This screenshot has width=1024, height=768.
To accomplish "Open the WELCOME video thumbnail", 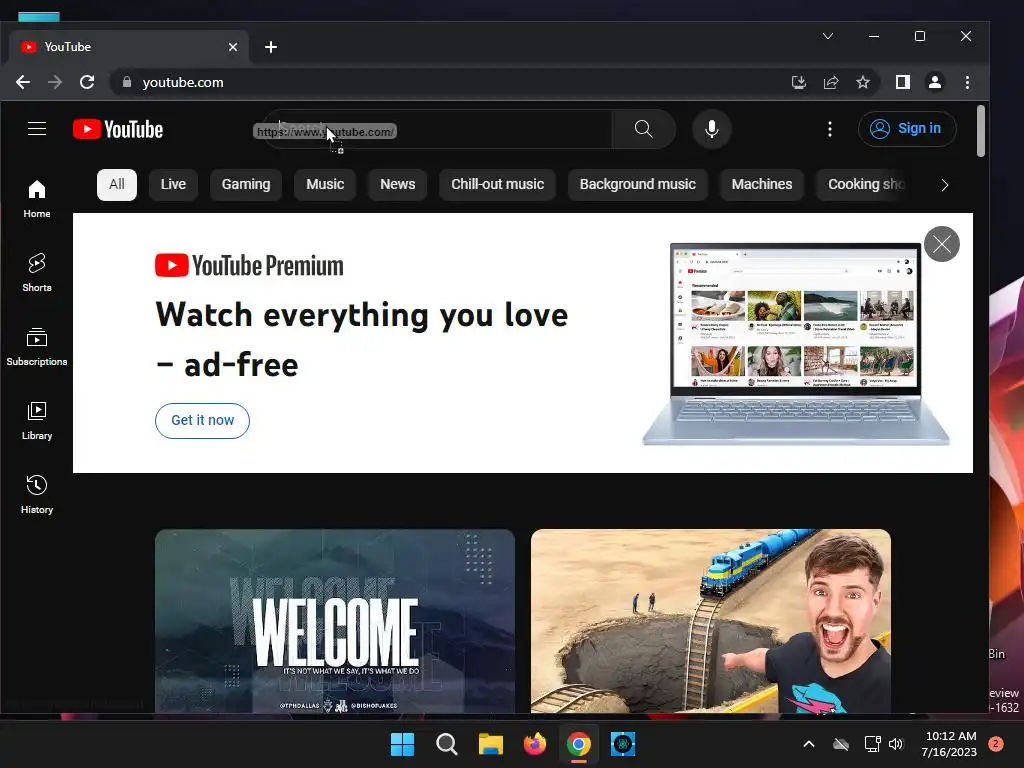I will pos(335,621).
